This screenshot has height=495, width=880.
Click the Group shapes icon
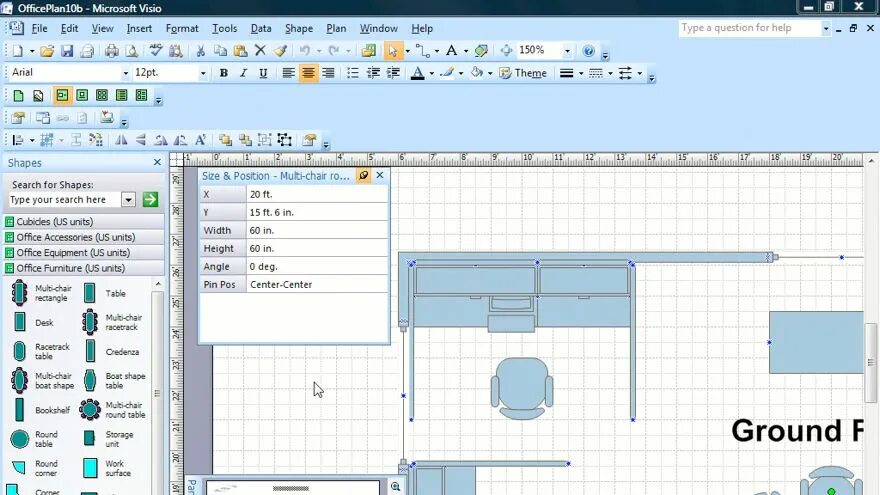265,140
